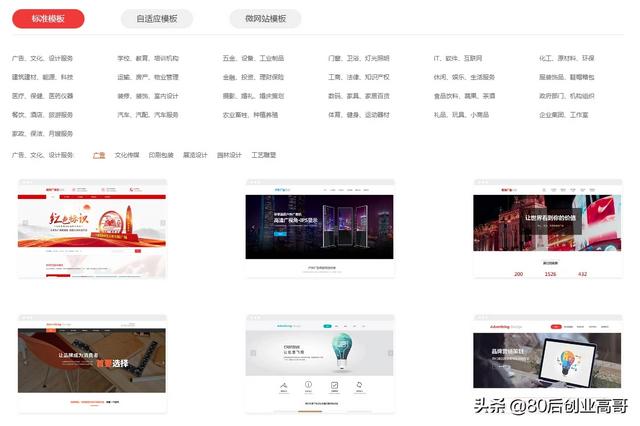Open the grey lightbulb template with icon row
The height and width of the screenshot is (426, 640).
pos(320,362)
